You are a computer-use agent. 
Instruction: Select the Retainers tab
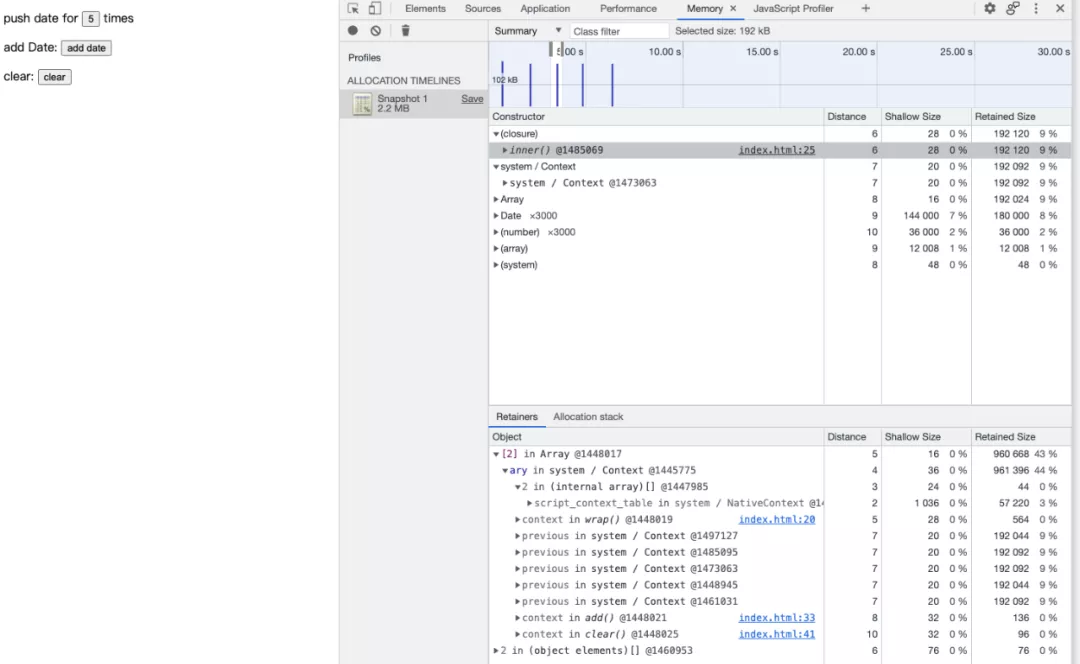point(517,417)
